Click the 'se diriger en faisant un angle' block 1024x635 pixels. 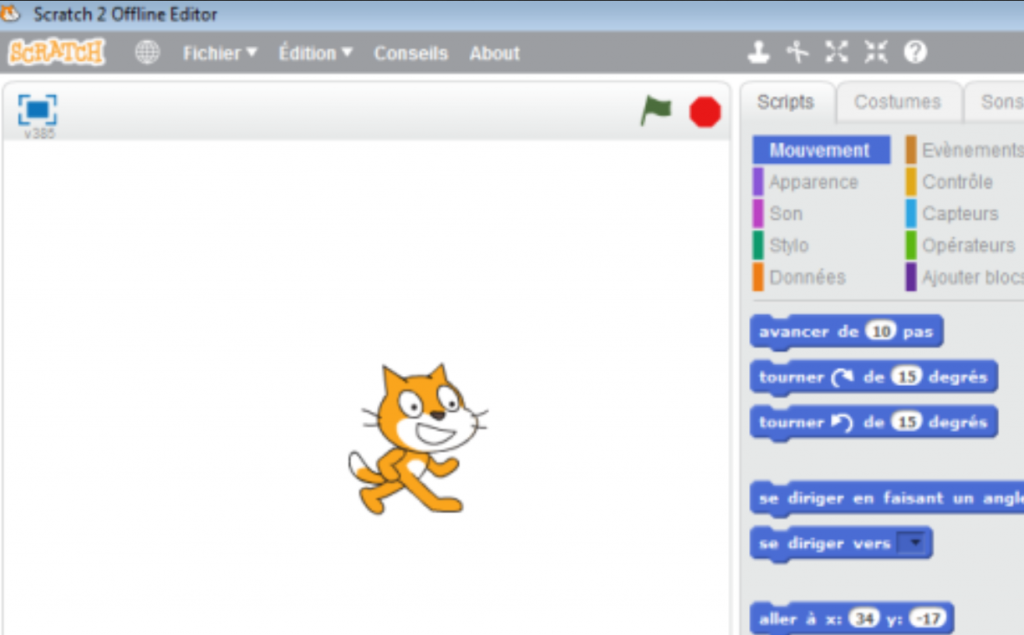coord(887,498)
